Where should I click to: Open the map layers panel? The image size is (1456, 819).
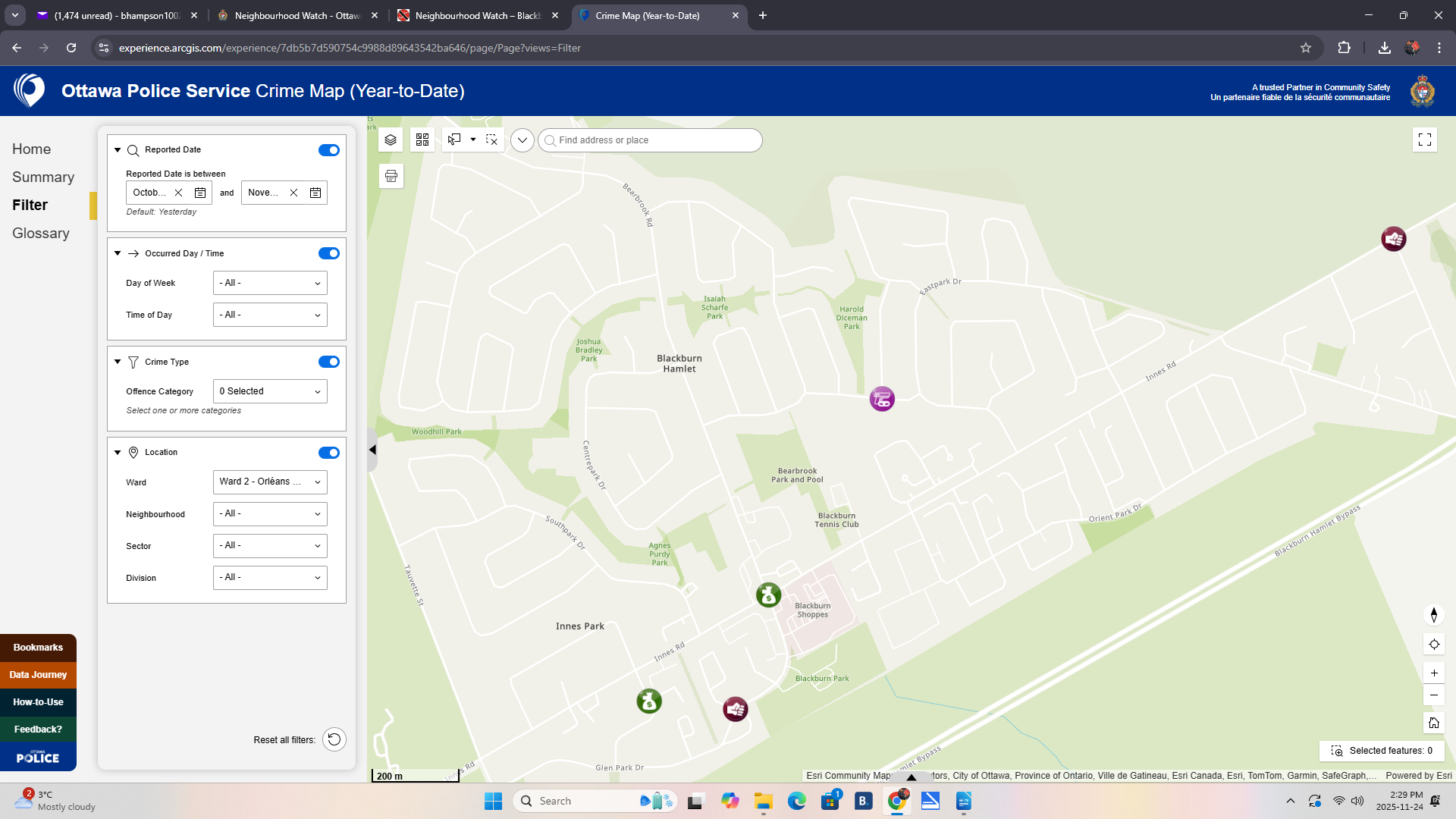coord(391,140)
